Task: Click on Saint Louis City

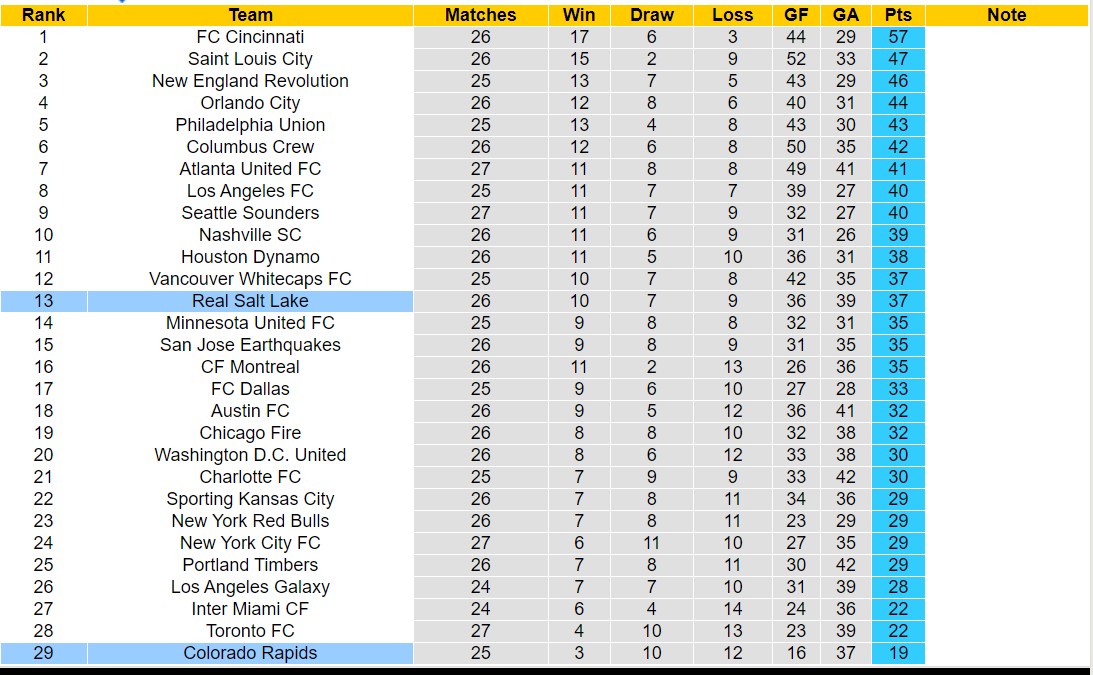Action: [x=250, y=59]
